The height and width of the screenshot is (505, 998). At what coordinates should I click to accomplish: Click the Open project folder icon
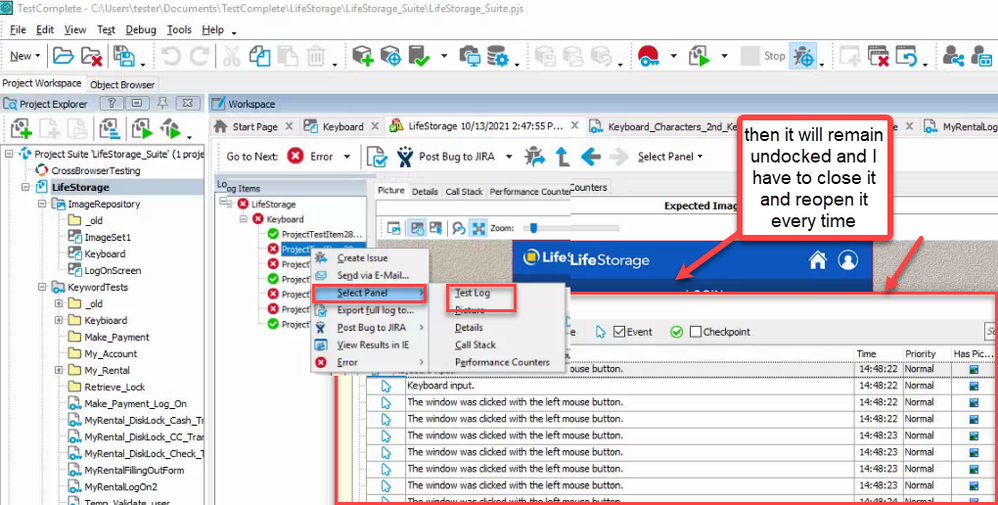coord(62,56)
